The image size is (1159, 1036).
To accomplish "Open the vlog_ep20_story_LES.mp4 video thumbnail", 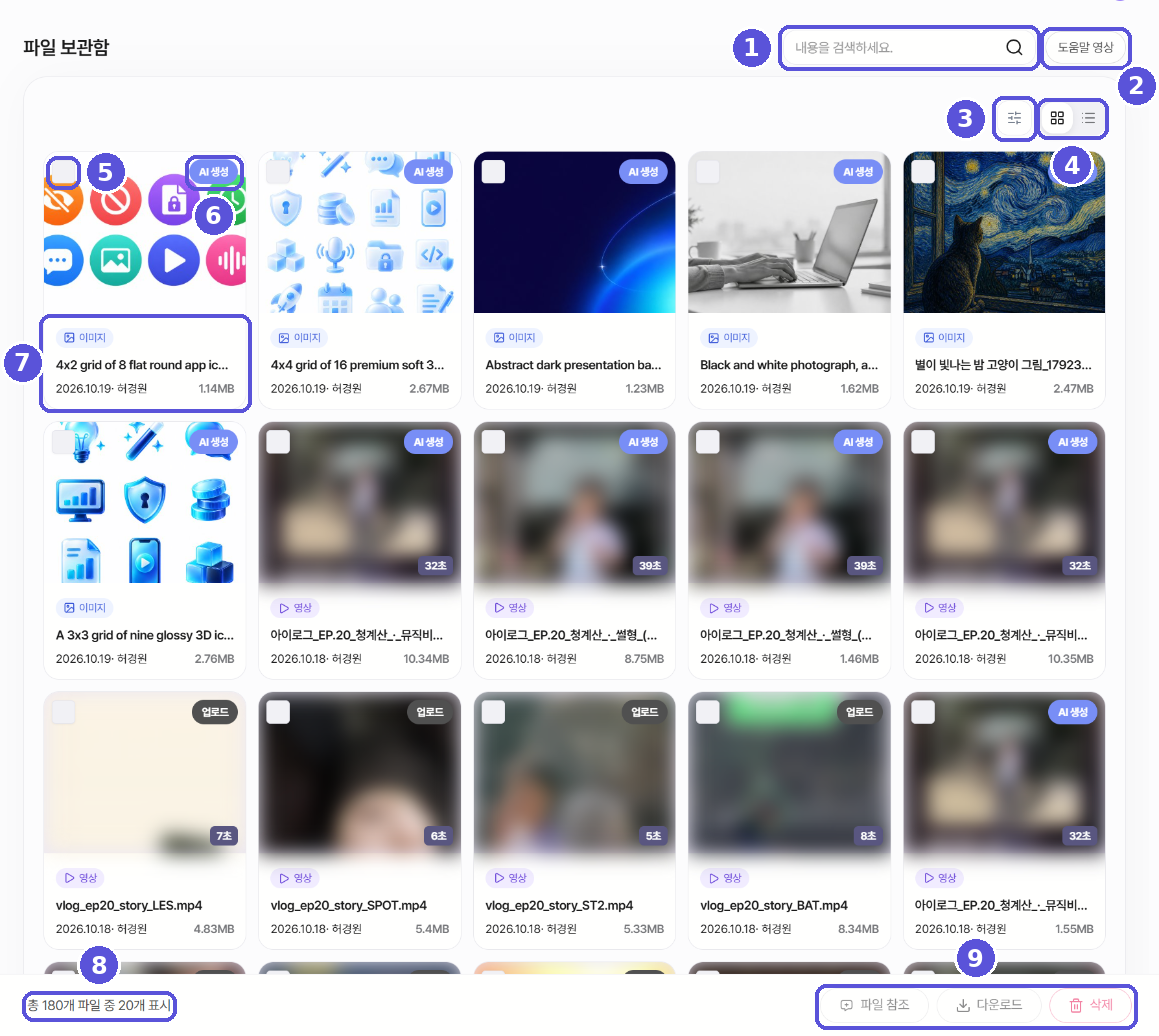I will 145,773.
